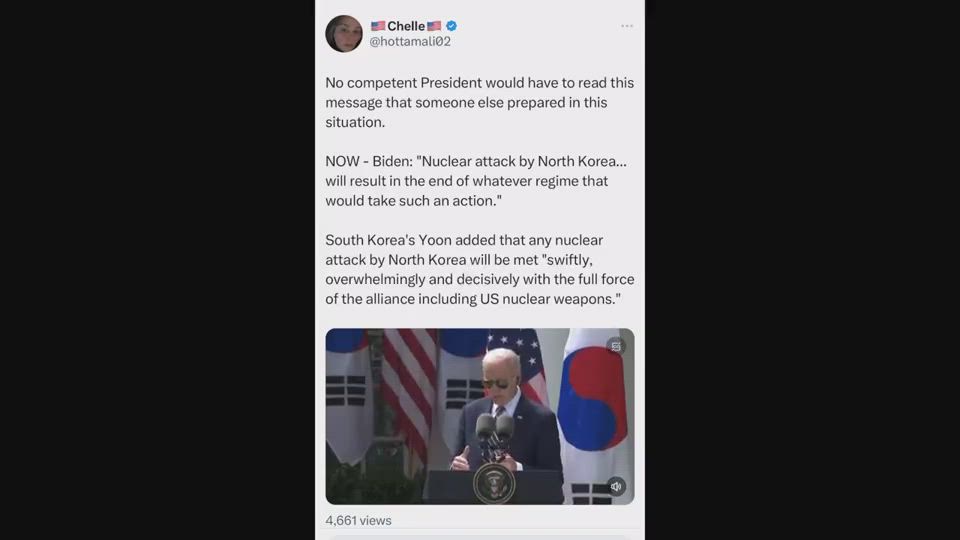
Task: Select the 'No competent President' paragraph
Action: pyautogui.click(x=479, y=102)
